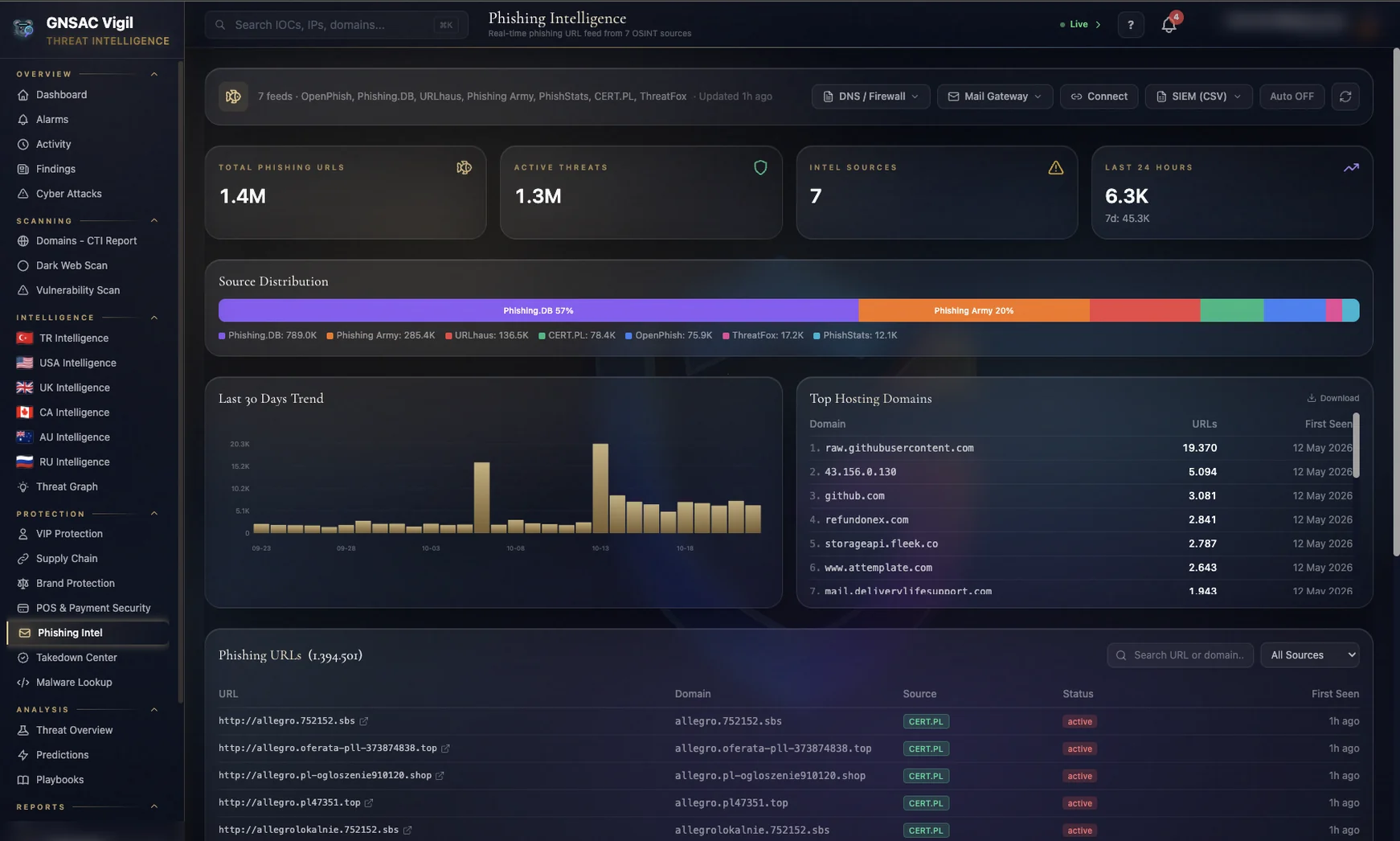Click the Connect button
The image size is (1400, 841).
point(1099,96)
